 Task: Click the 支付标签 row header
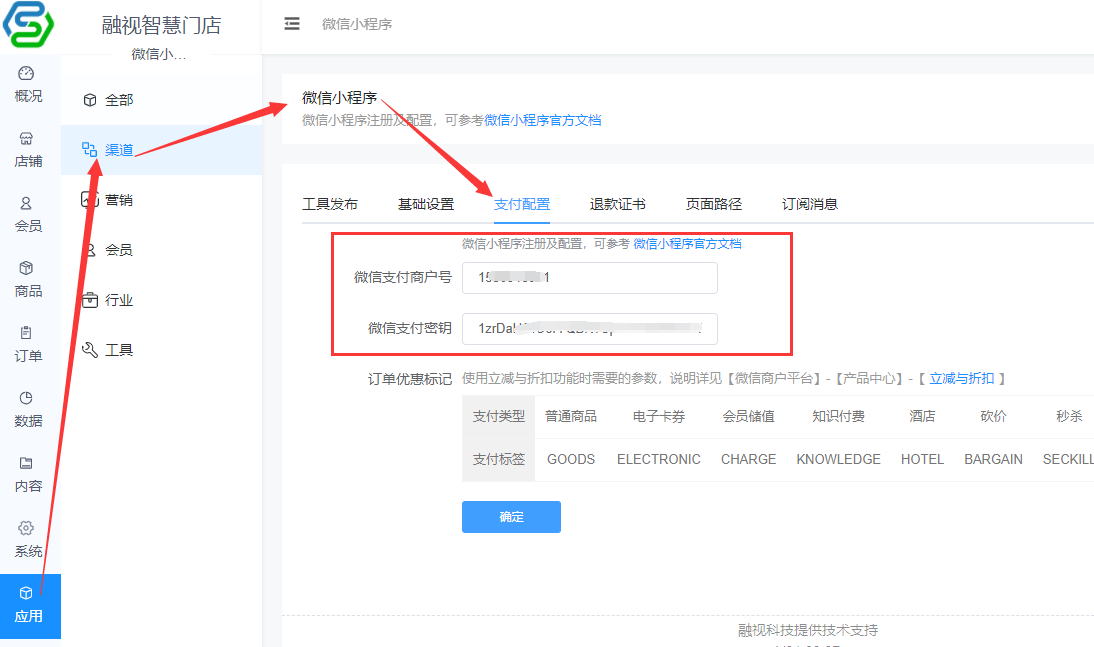pos(499,459)
